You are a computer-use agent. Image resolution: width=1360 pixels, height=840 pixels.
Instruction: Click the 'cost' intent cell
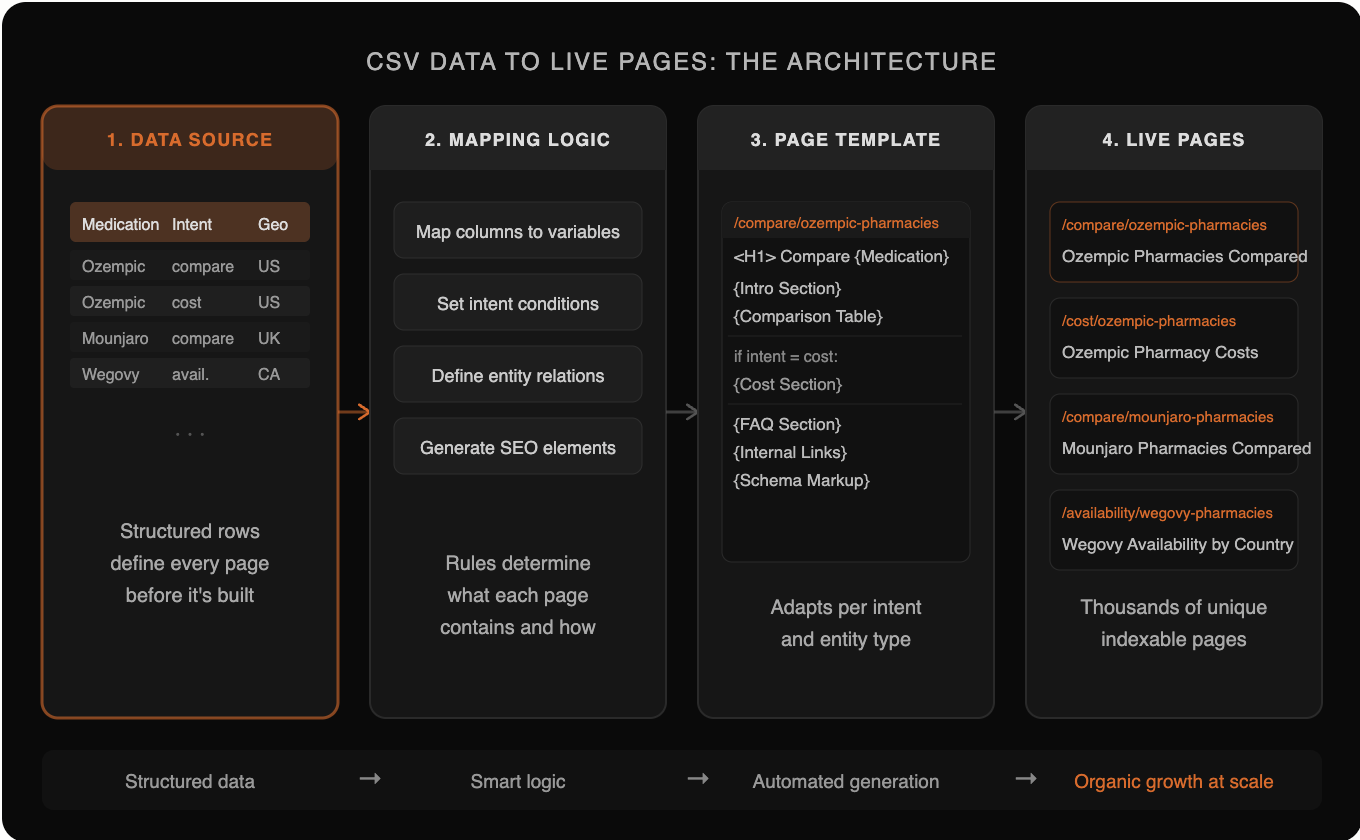(186, 302)
